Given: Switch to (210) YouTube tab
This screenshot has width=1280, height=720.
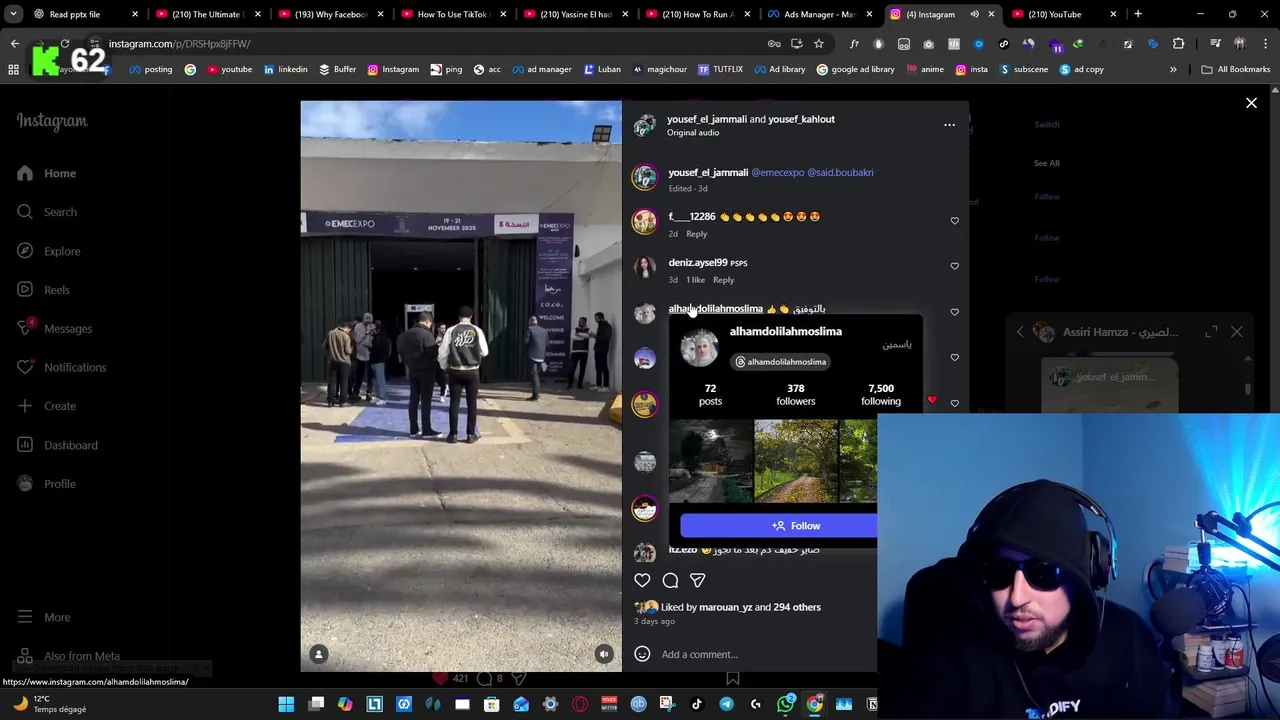Looking at the screenshot, I should [1063, 14].
